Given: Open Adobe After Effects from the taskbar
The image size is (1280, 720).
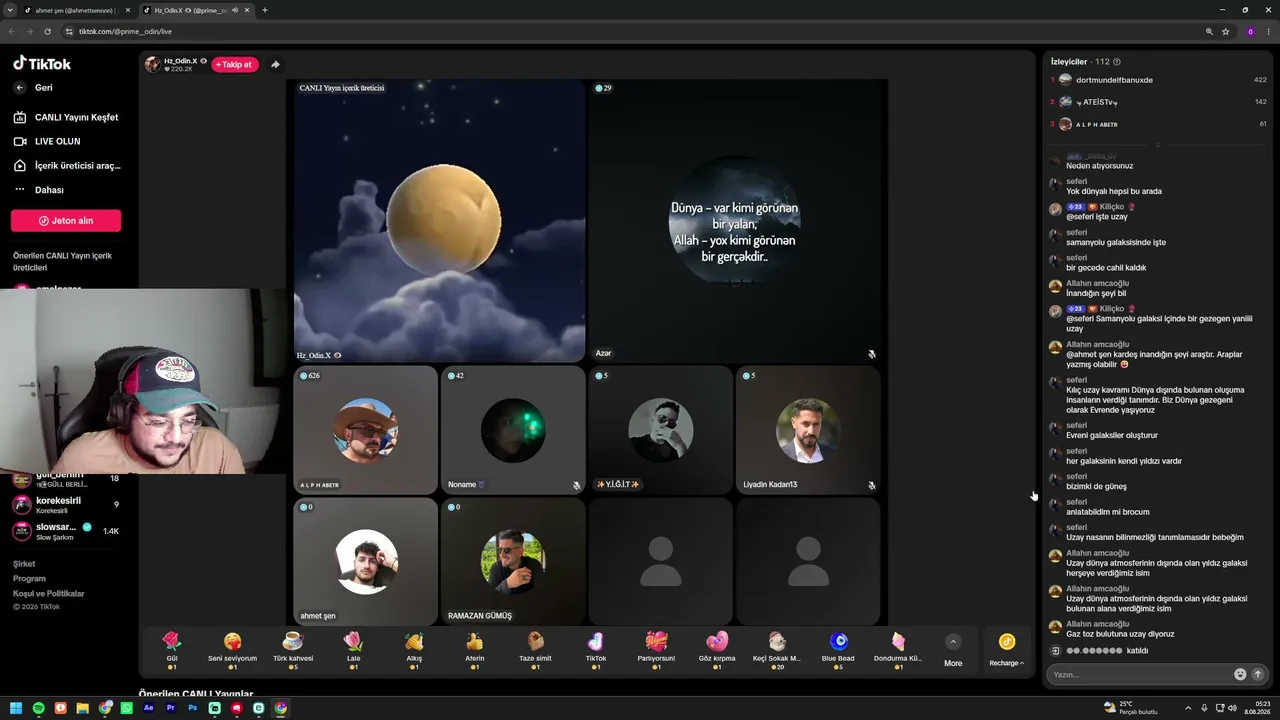Looking at the screenshot, I should pyautogui.click(x=149, y=708).
